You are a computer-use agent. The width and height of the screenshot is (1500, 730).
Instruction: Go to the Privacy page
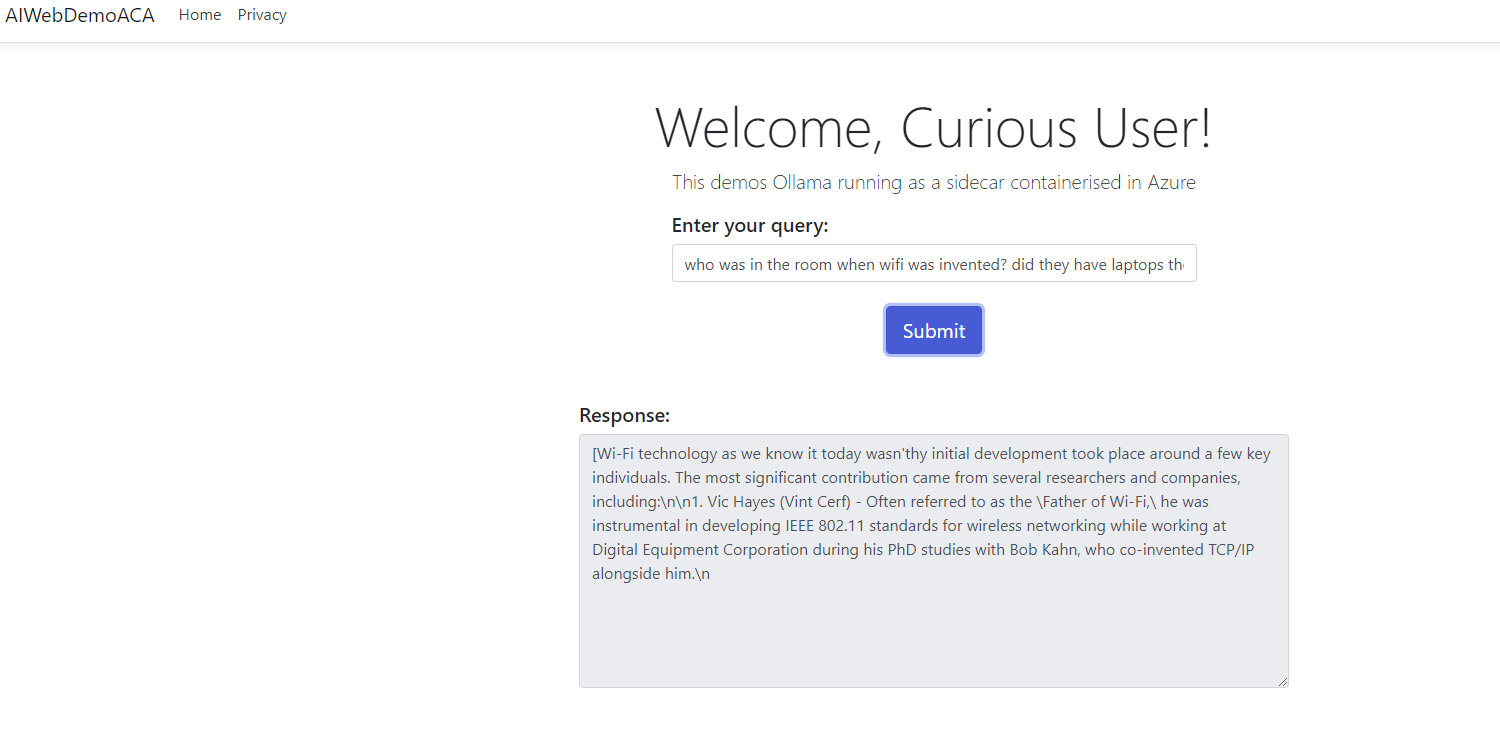coord(262,15)
